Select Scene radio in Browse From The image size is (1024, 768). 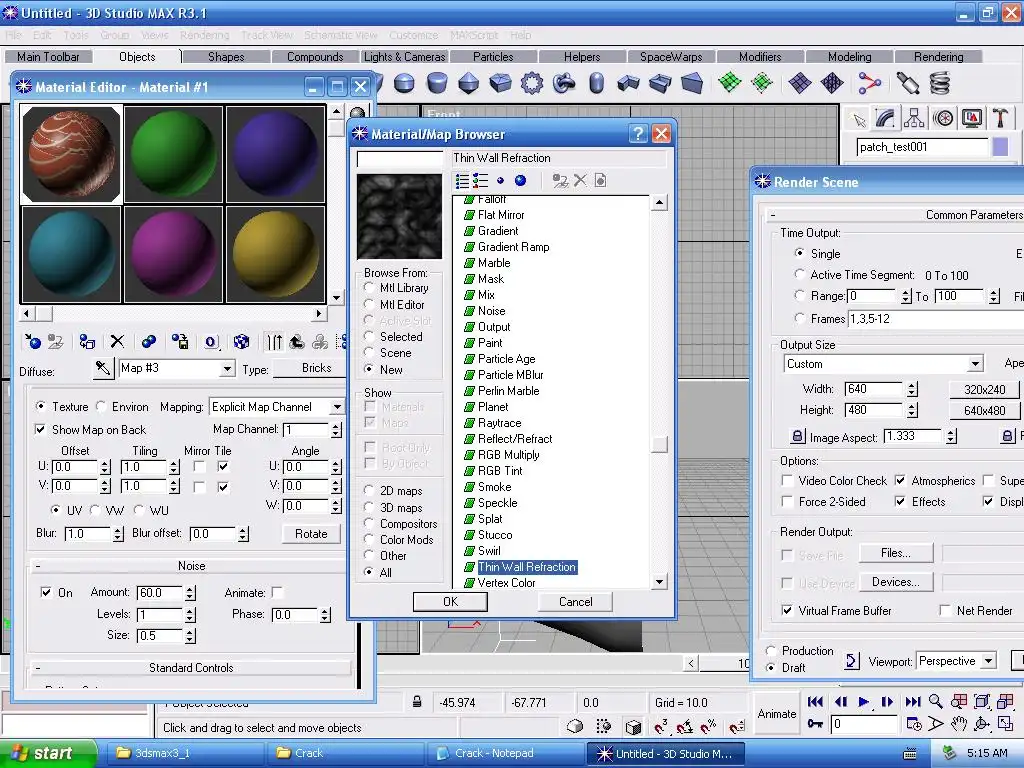point(369,353)
